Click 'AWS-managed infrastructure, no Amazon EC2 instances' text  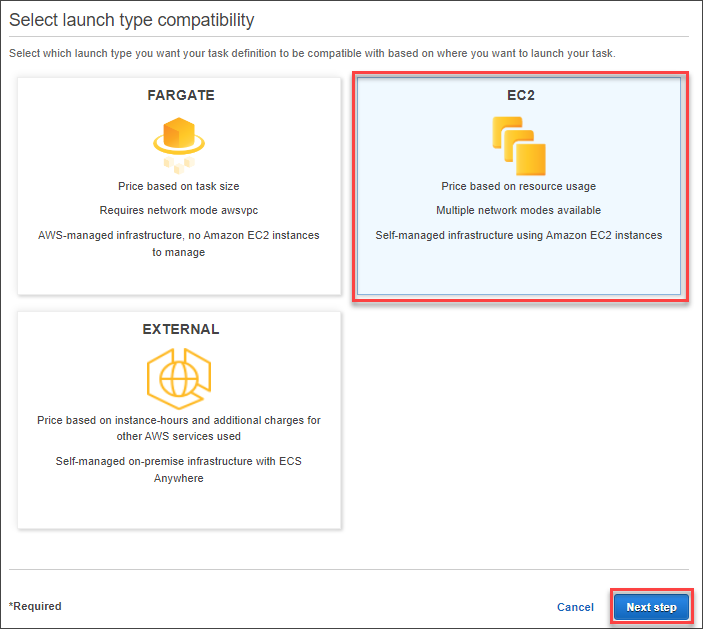pos(178,235)
